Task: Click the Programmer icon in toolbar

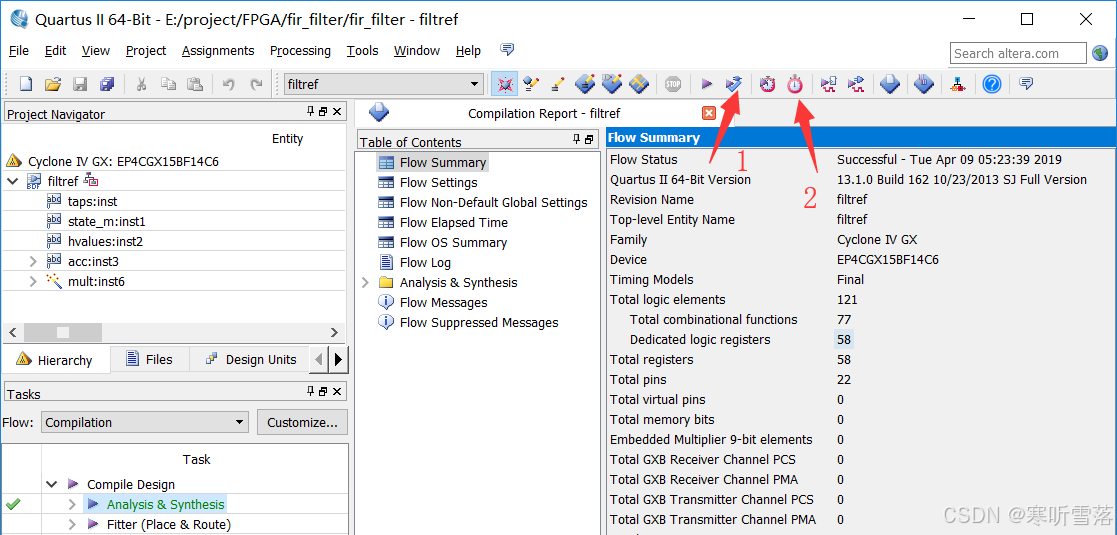Action: (923, 84)
